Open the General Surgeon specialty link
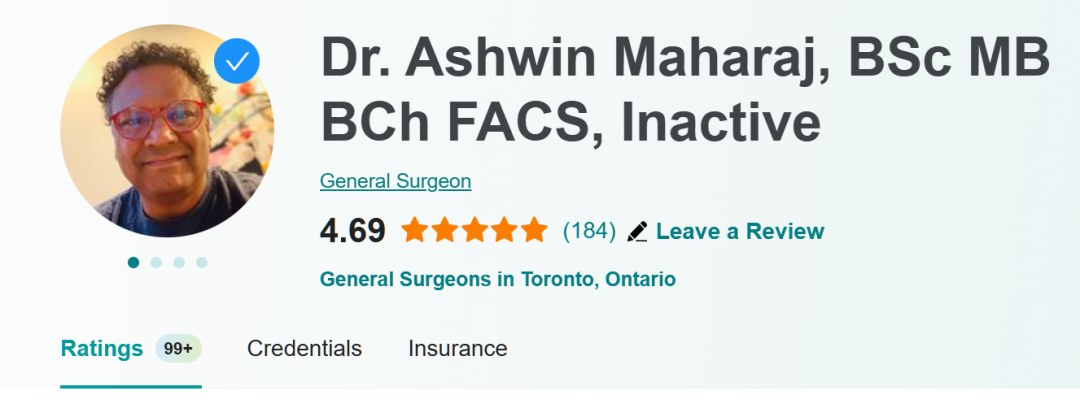This screenshot has width=1080, height=404. coord(395,182)
